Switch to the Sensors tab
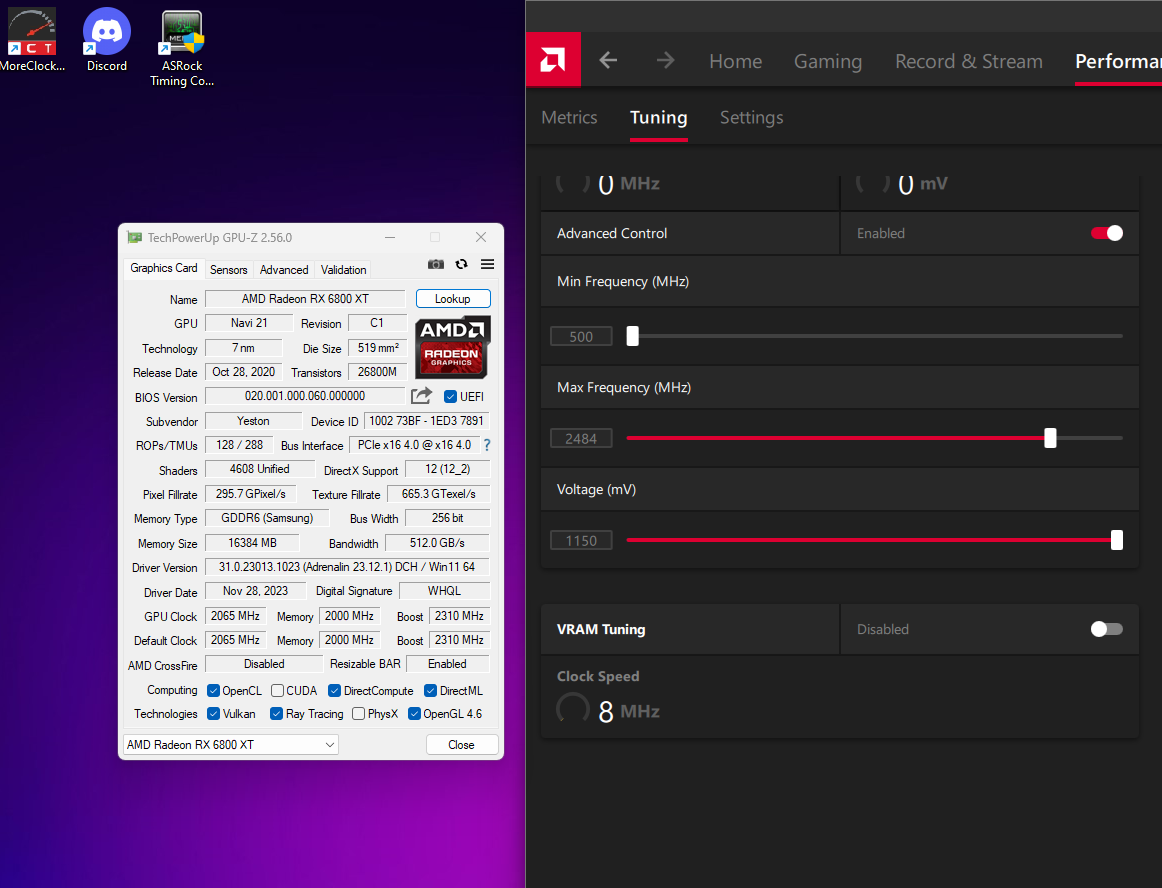This screenshot has height=888, width=1162. pyautogui.click(x=228, y=270)
